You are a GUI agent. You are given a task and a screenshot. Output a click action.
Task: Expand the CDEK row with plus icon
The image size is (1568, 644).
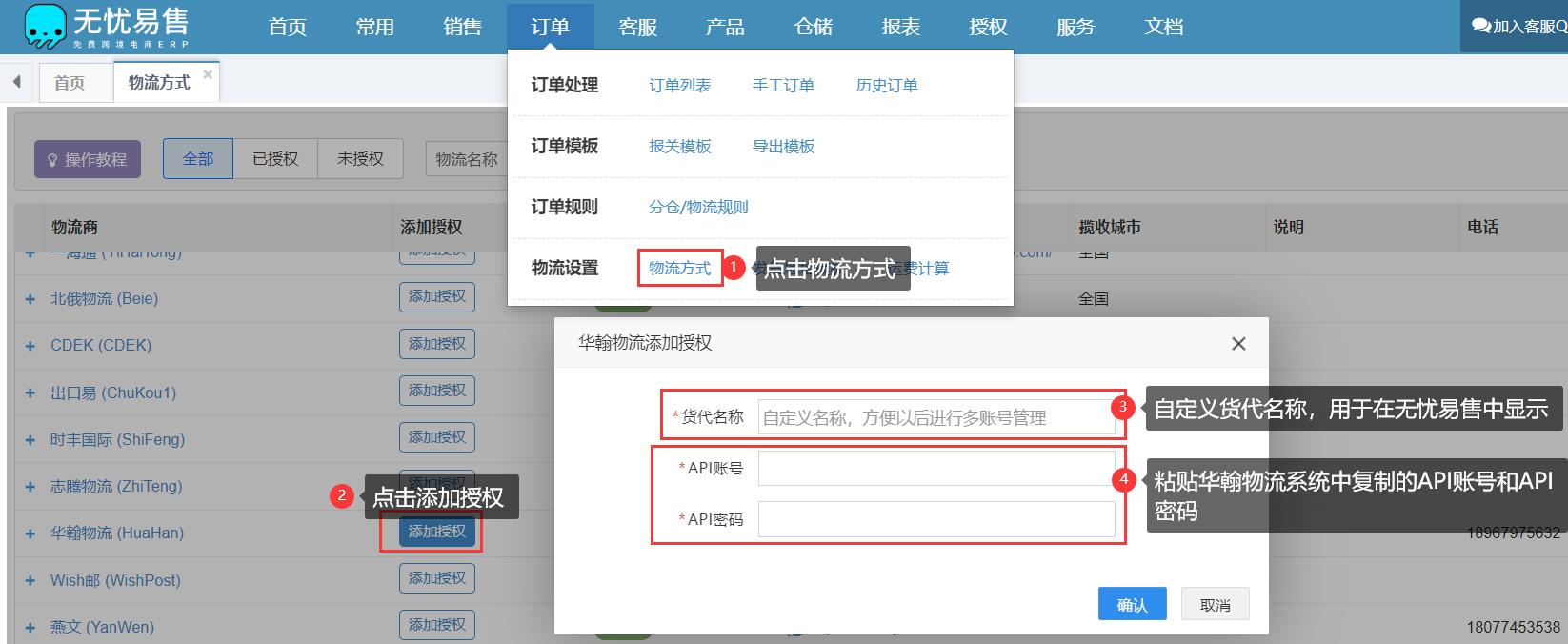pos(30,346)
